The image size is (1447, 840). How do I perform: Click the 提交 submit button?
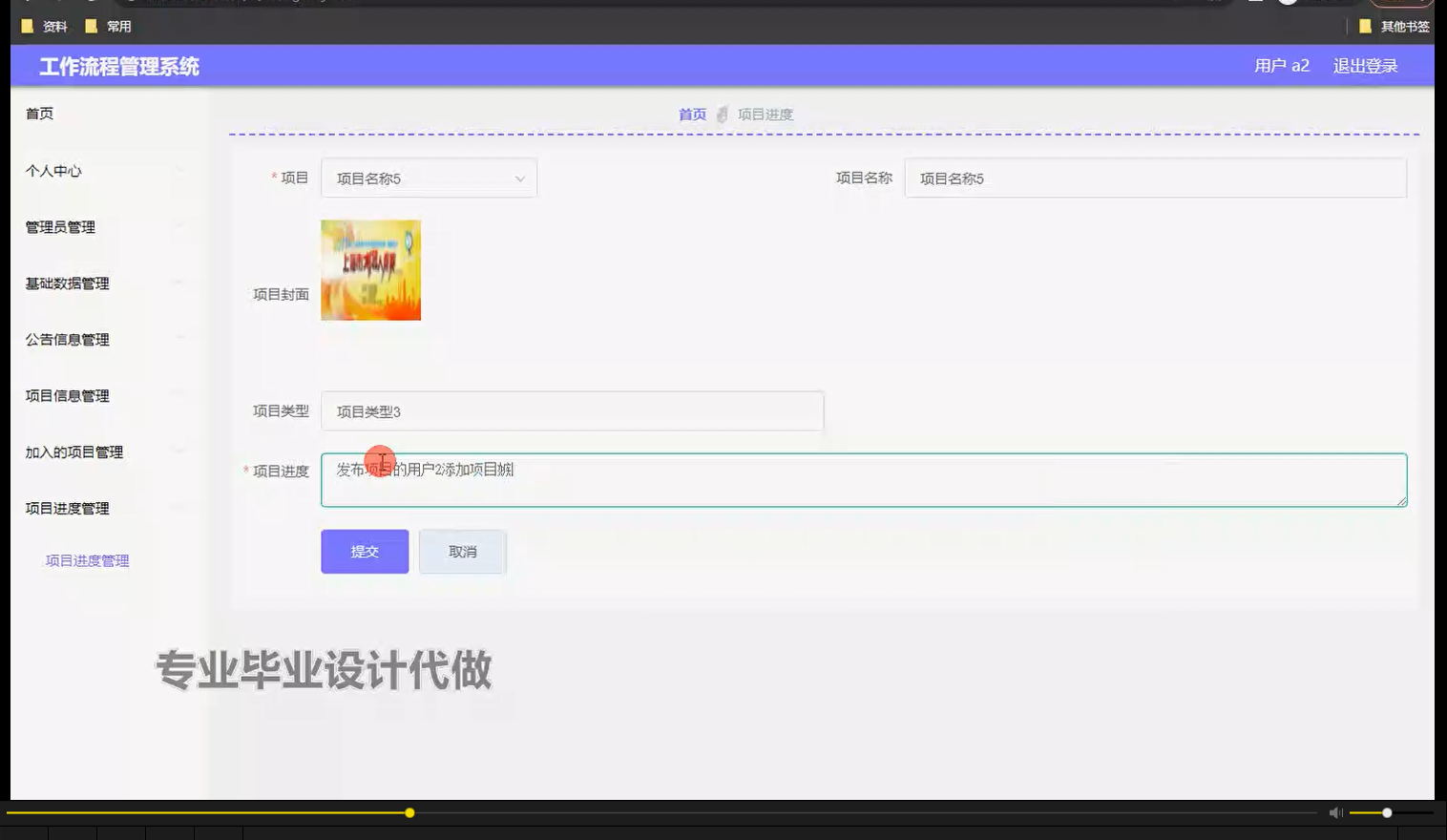click(x=364, y=551)
